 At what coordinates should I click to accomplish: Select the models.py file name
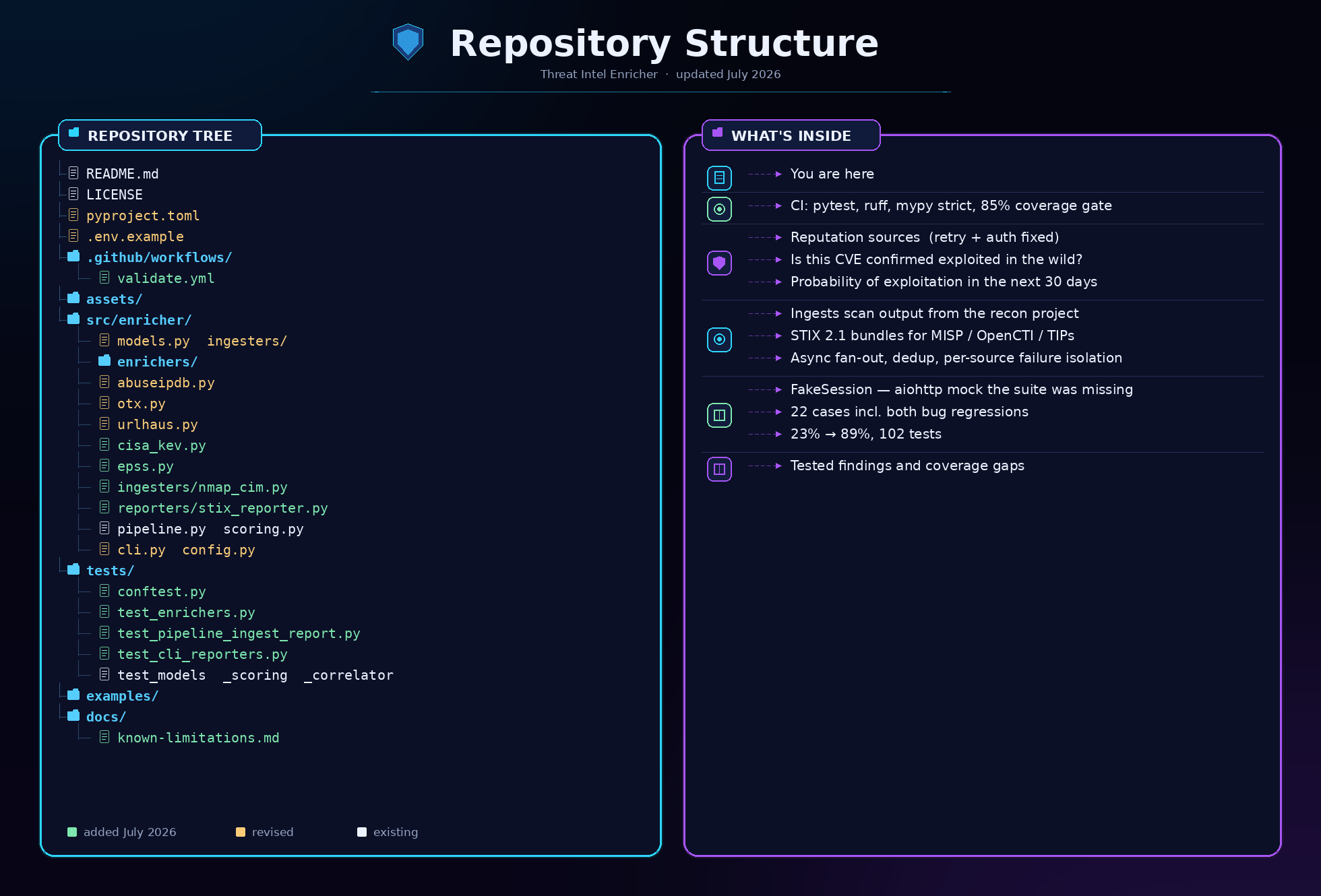click(154, 341)
